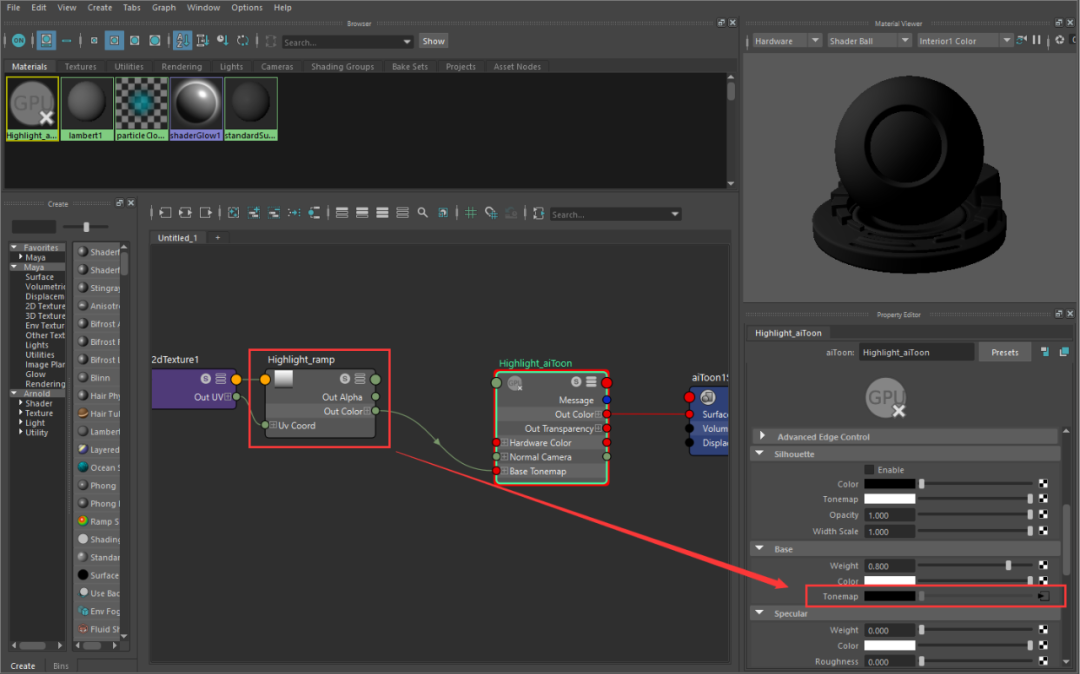The height and width of the screenshot is (674, 1080).
Task: Set nodes to simple mode icon
Action: [342, 213]
